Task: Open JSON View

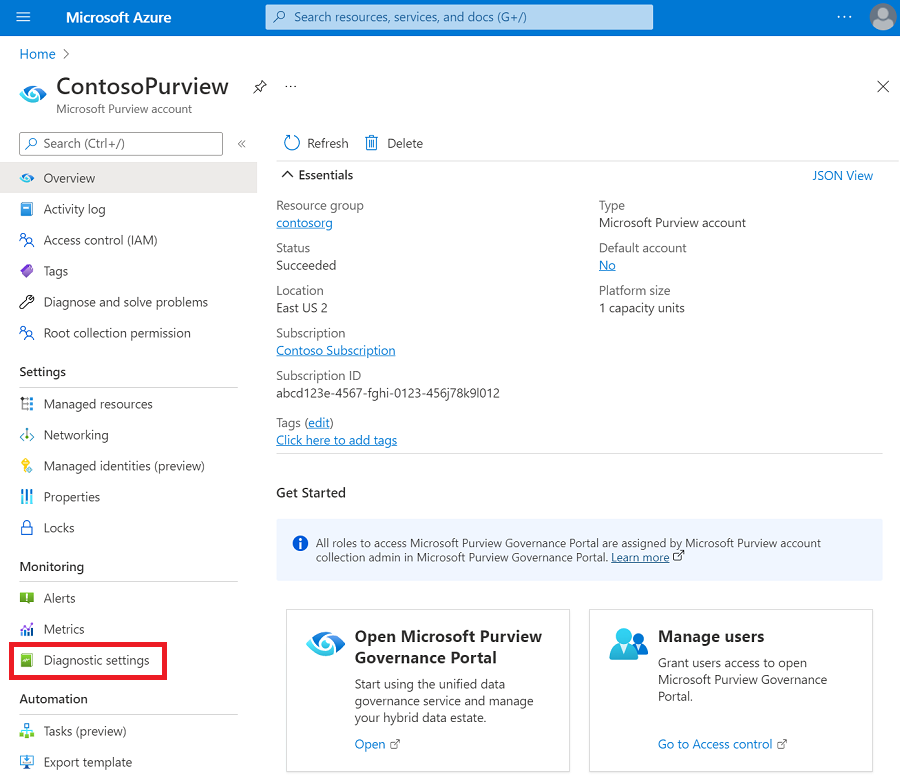Action: click(x=842, y=176)
